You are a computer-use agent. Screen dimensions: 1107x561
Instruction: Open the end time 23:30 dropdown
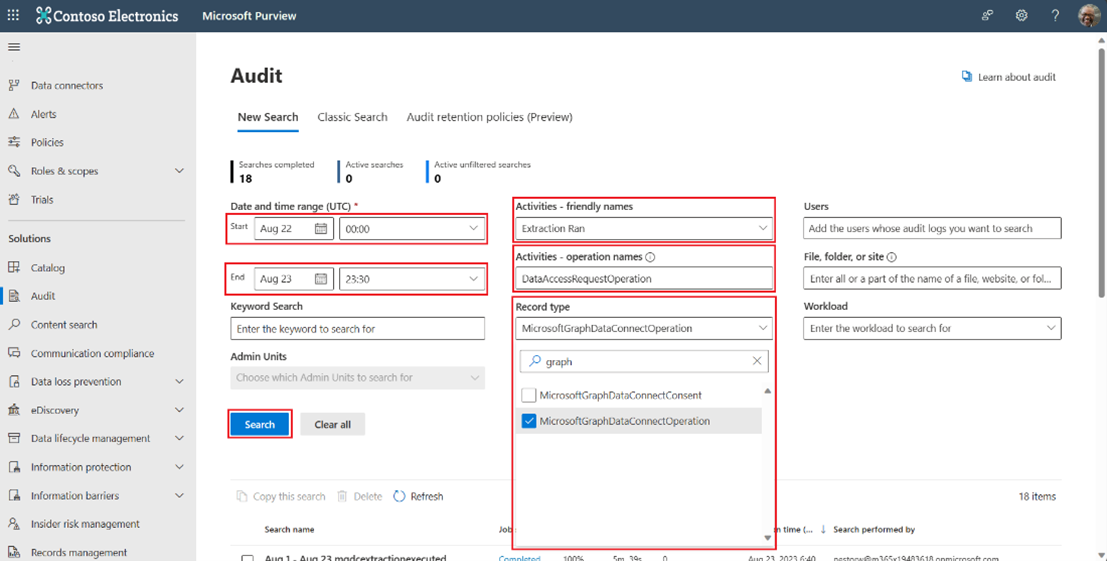tap(412, 279)
